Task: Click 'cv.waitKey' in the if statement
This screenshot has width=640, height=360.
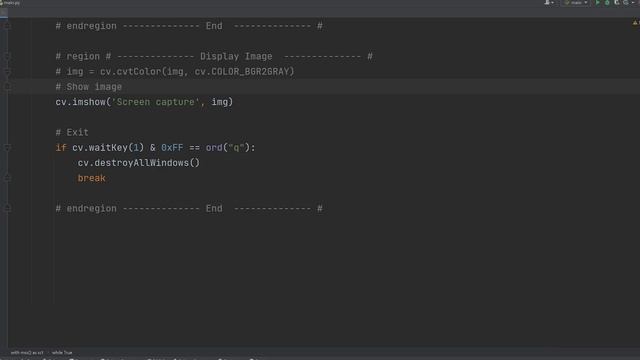Action: pyautogui.click(x=100, y=148)
